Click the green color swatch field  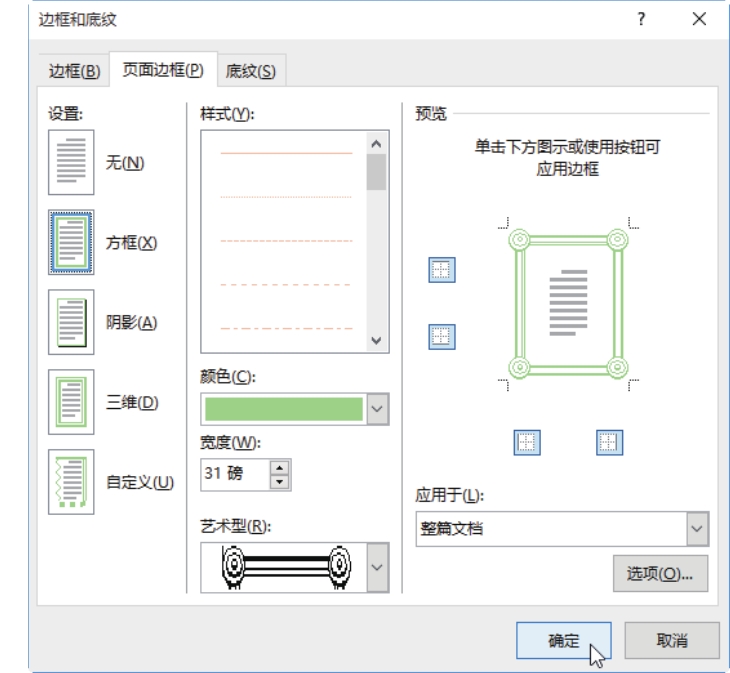[284, 409]
